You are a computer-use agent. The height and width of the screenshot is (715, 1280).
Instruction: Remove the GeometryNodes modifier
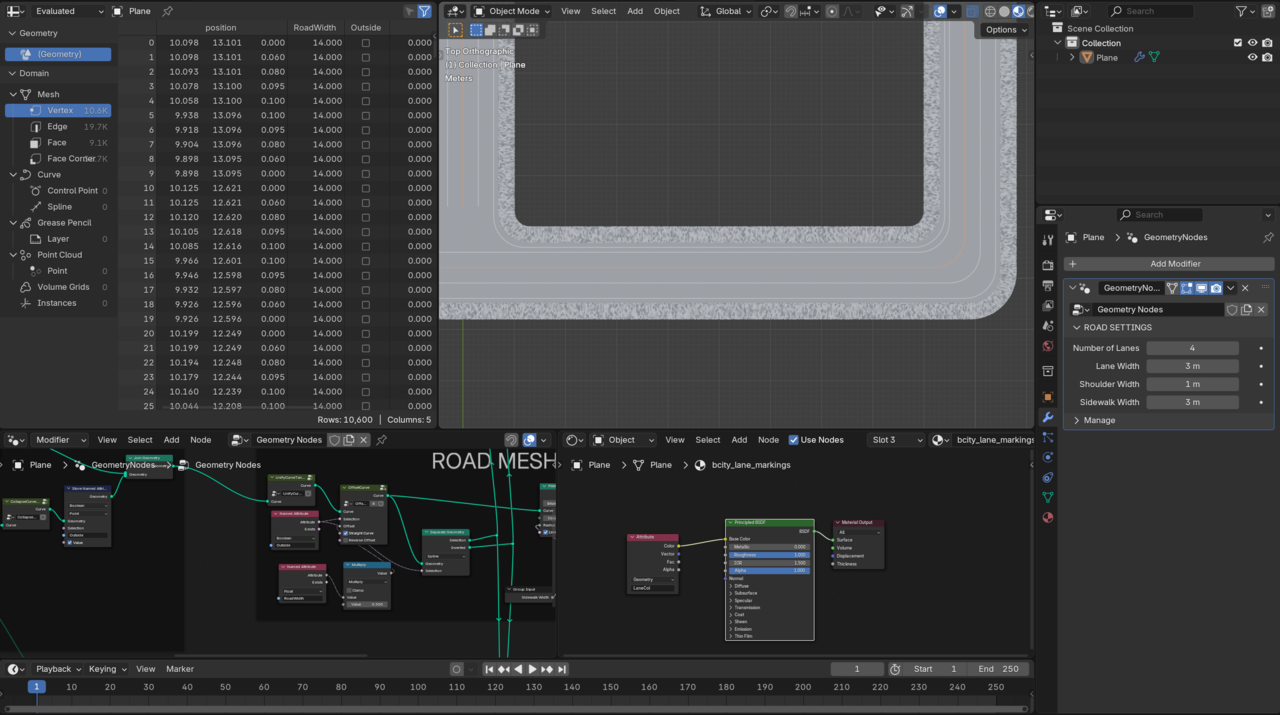click(x=1245, y=288)
